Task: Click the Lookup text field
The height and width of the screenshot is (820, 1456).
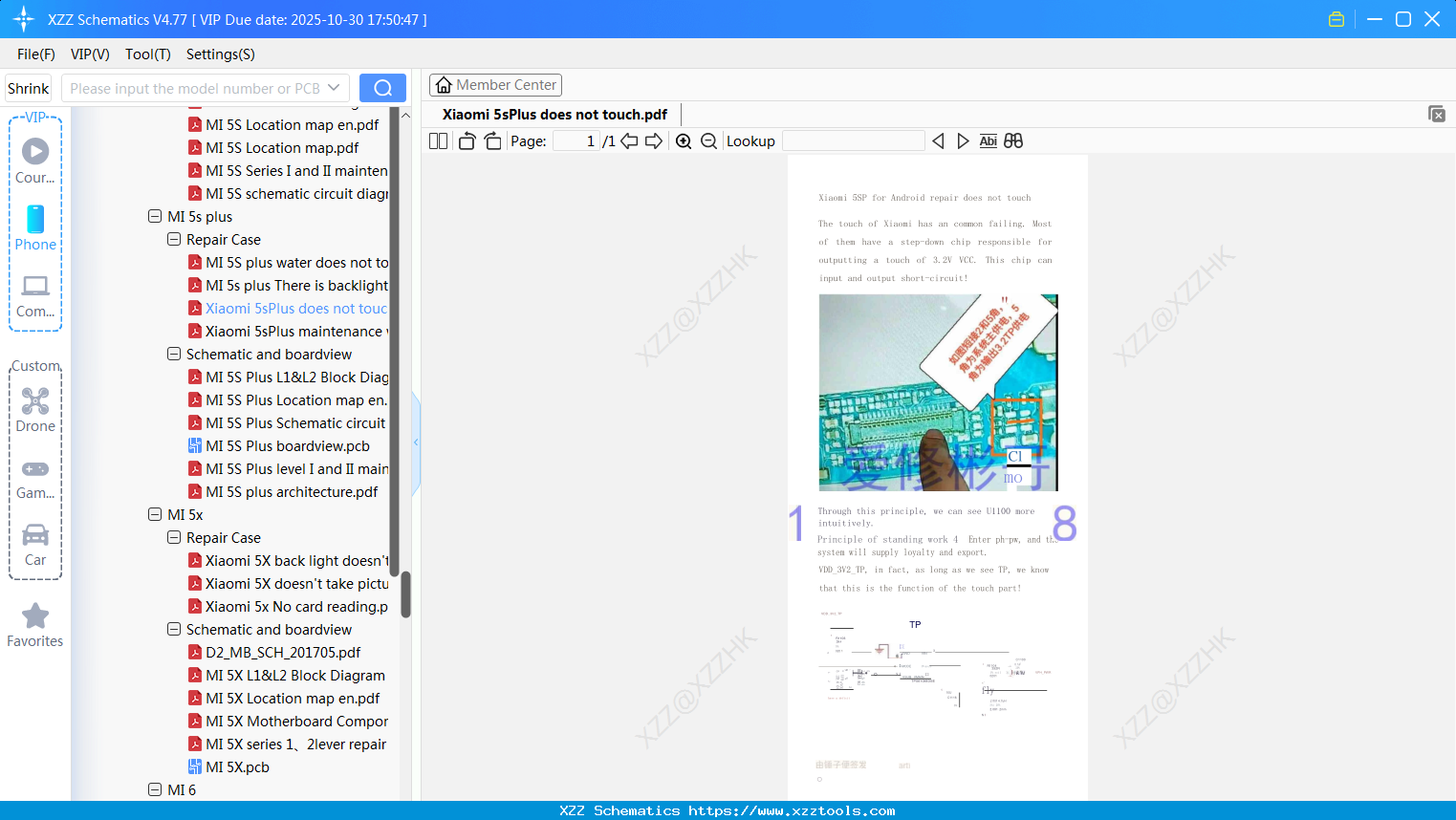Action: point(854,141)
